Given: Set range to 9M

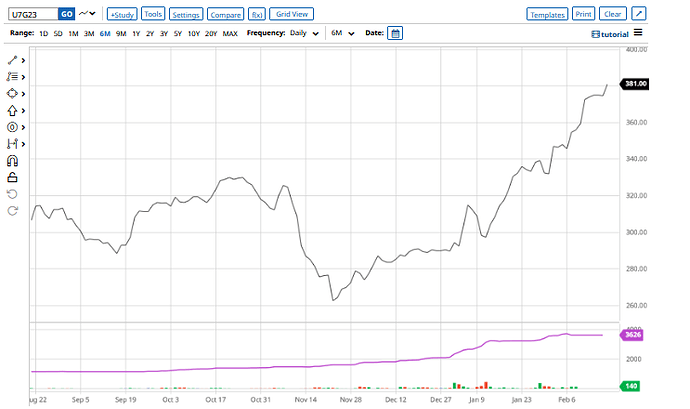Looking at the screenshot, I should pos(121,33).
